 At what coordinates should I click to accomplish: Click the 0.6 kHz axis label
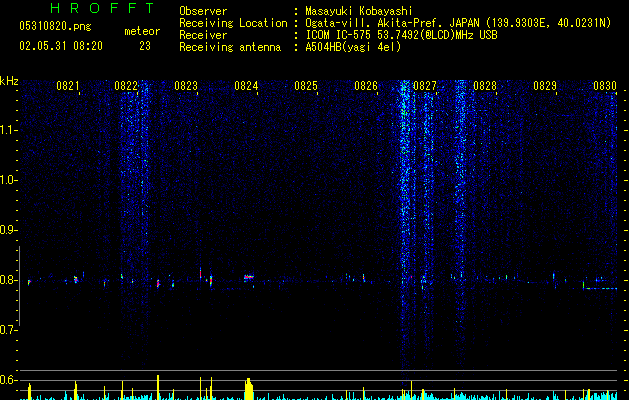8,380
